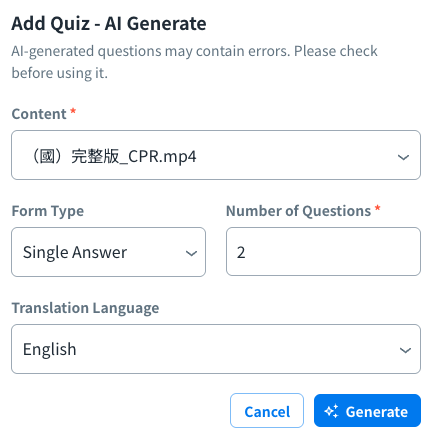
Task: Click the English language text
Action: tap(50, 349)
